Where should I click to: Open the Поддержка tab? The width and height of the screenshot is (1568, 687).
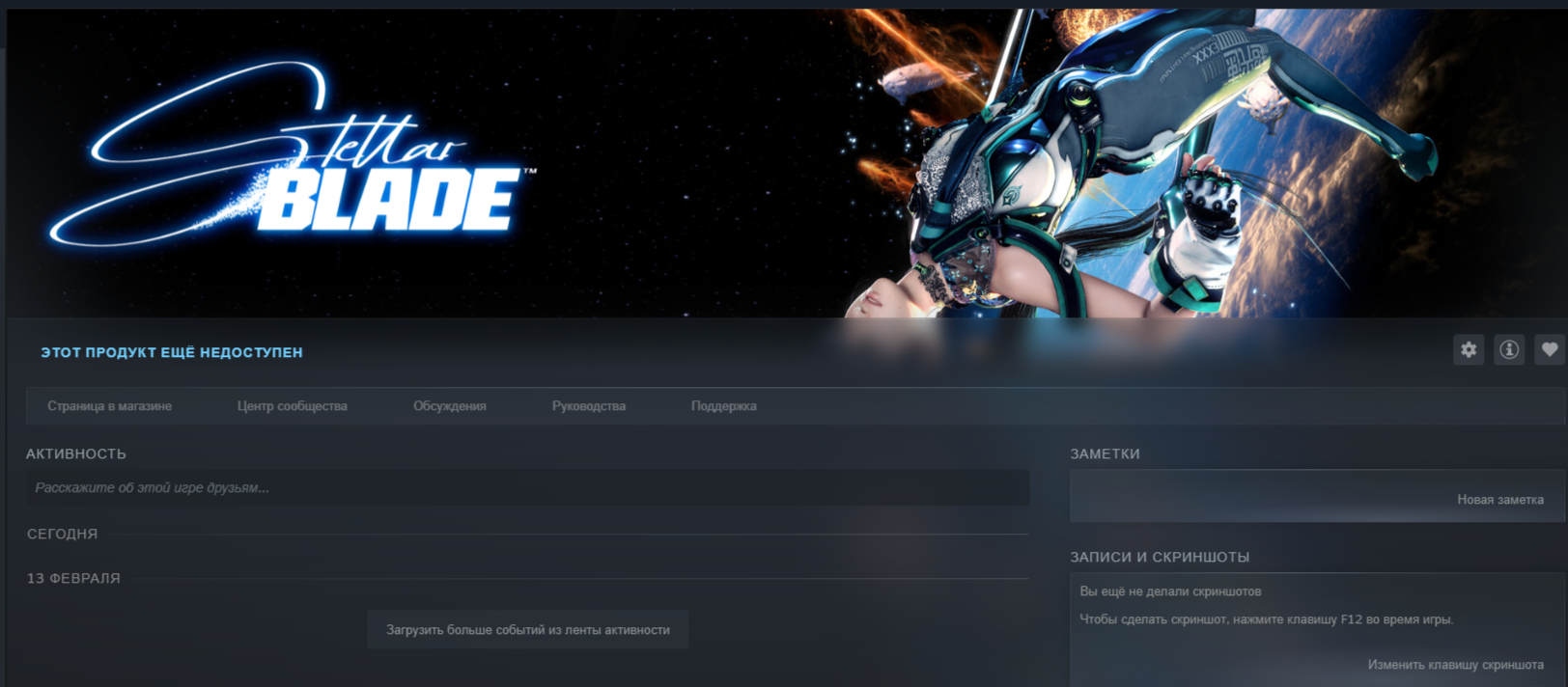(x=724, y=406)
